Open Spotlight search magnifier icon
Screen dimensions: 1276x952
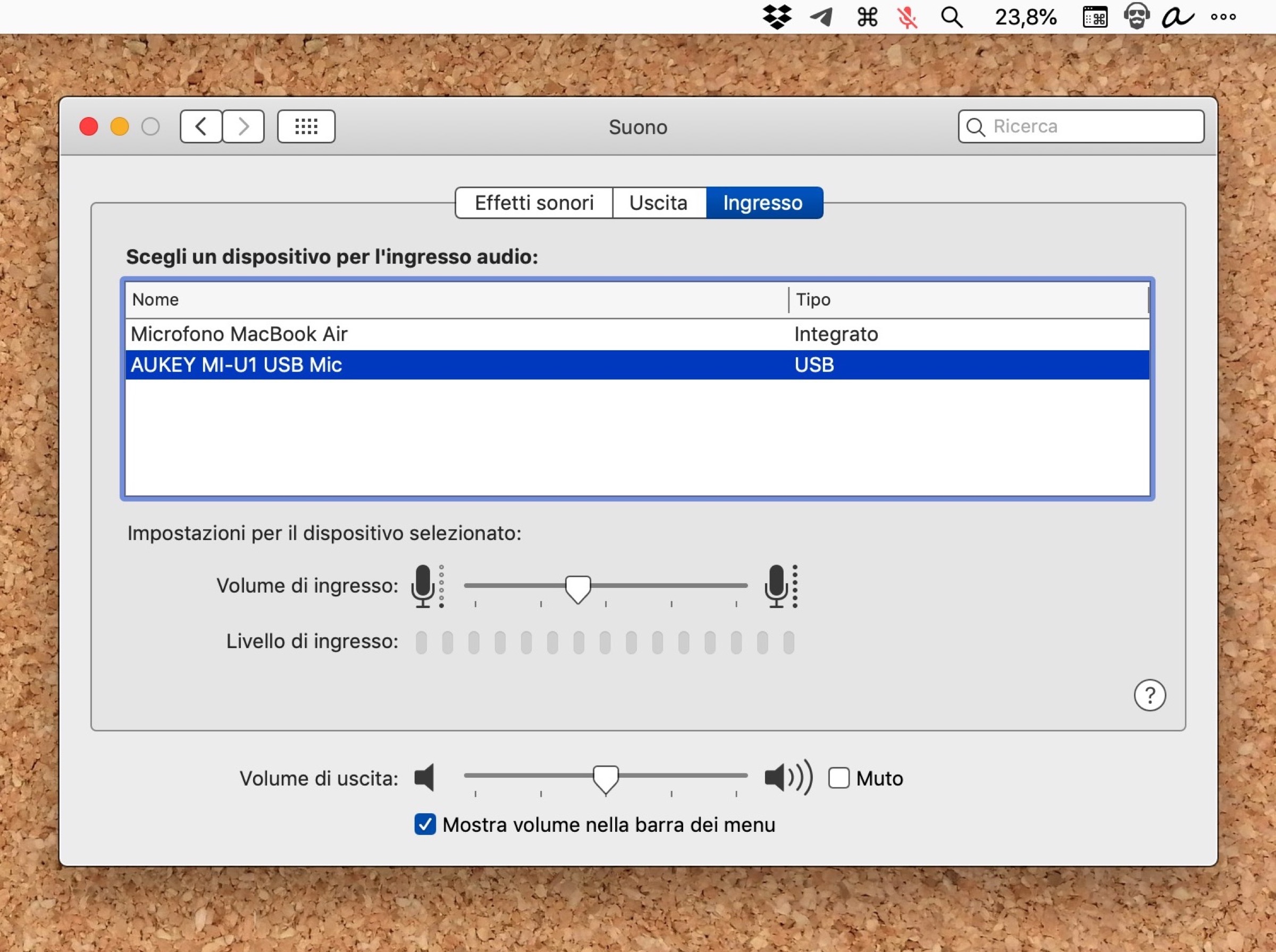pyautogui.click(x=952, y=18)
